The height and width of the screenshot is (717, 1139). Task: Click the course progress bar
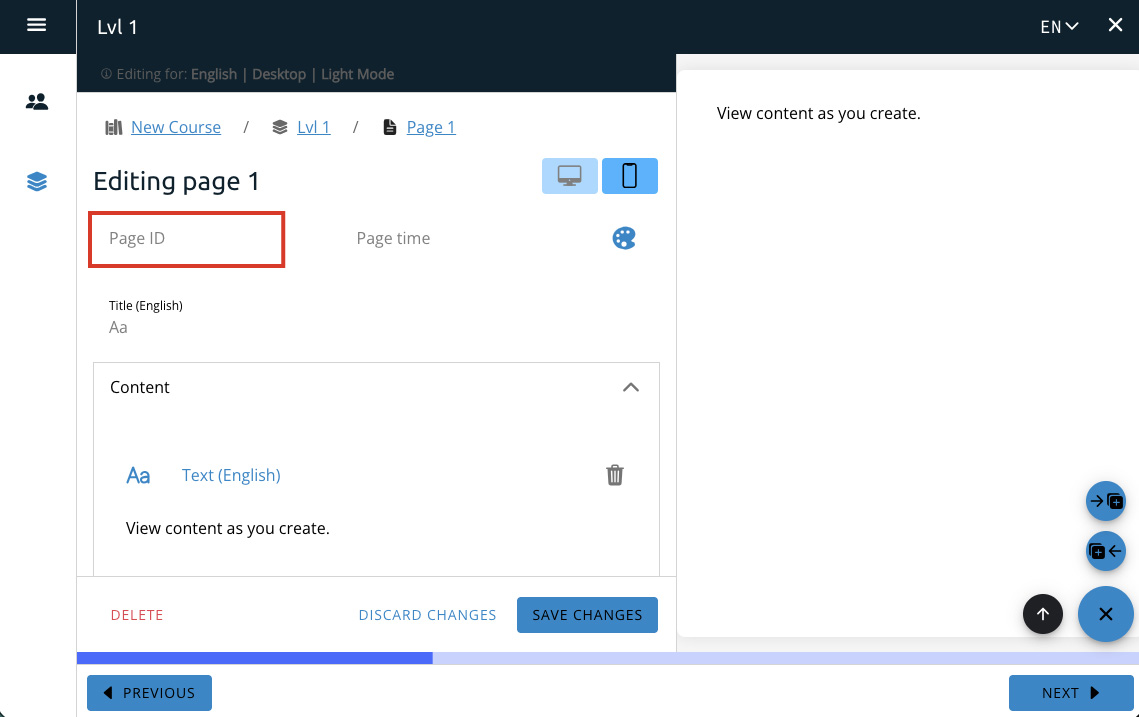point(607,658)
